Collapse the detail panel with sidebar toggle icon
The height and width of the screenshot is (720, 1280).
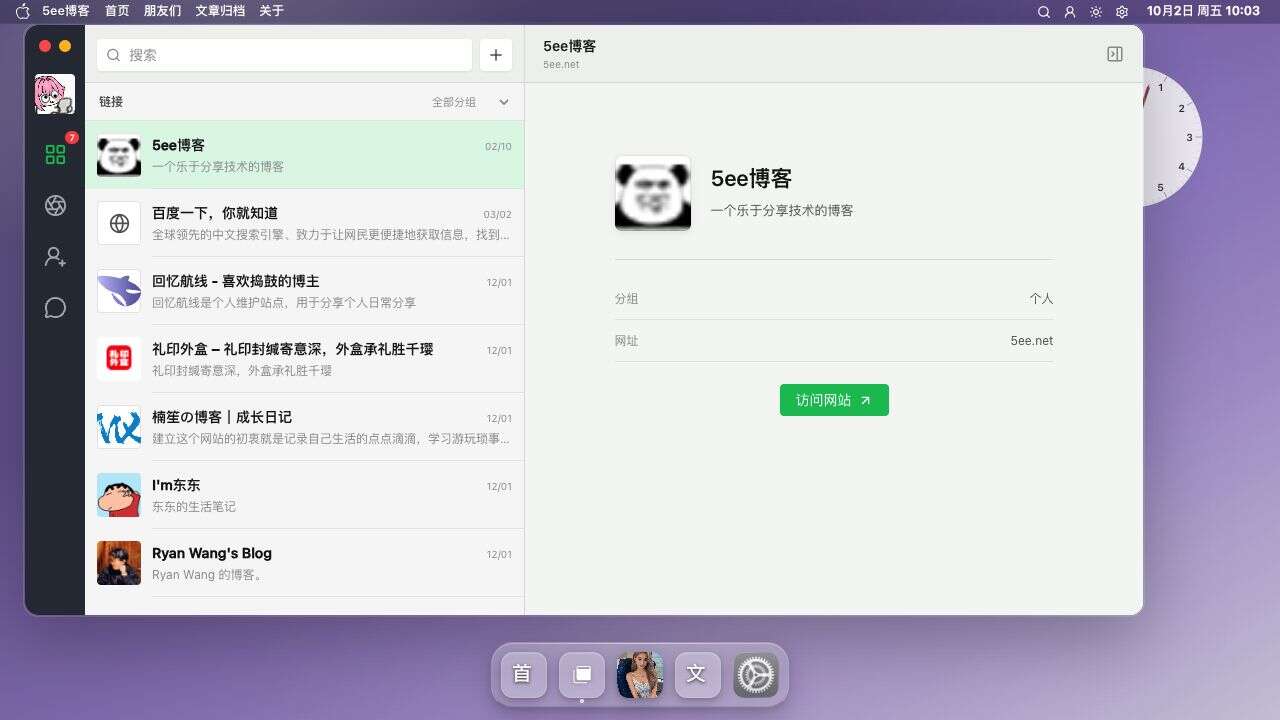tap(1115, 54)
